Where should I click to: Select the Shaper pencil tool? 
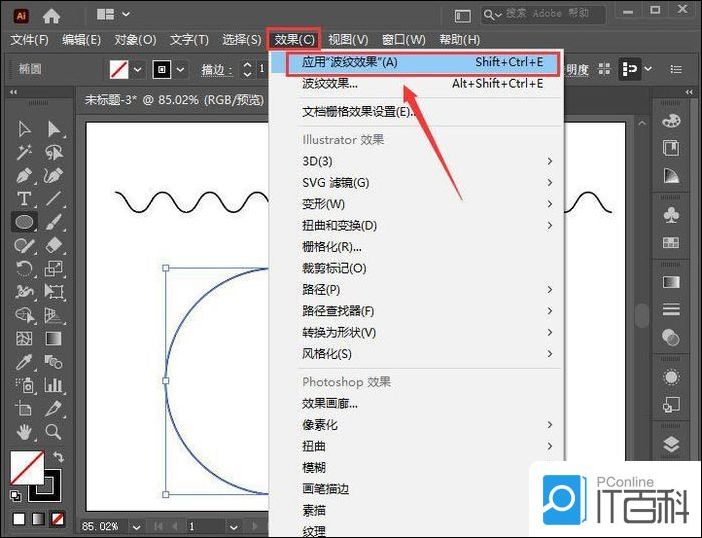[x=24, y=245]
